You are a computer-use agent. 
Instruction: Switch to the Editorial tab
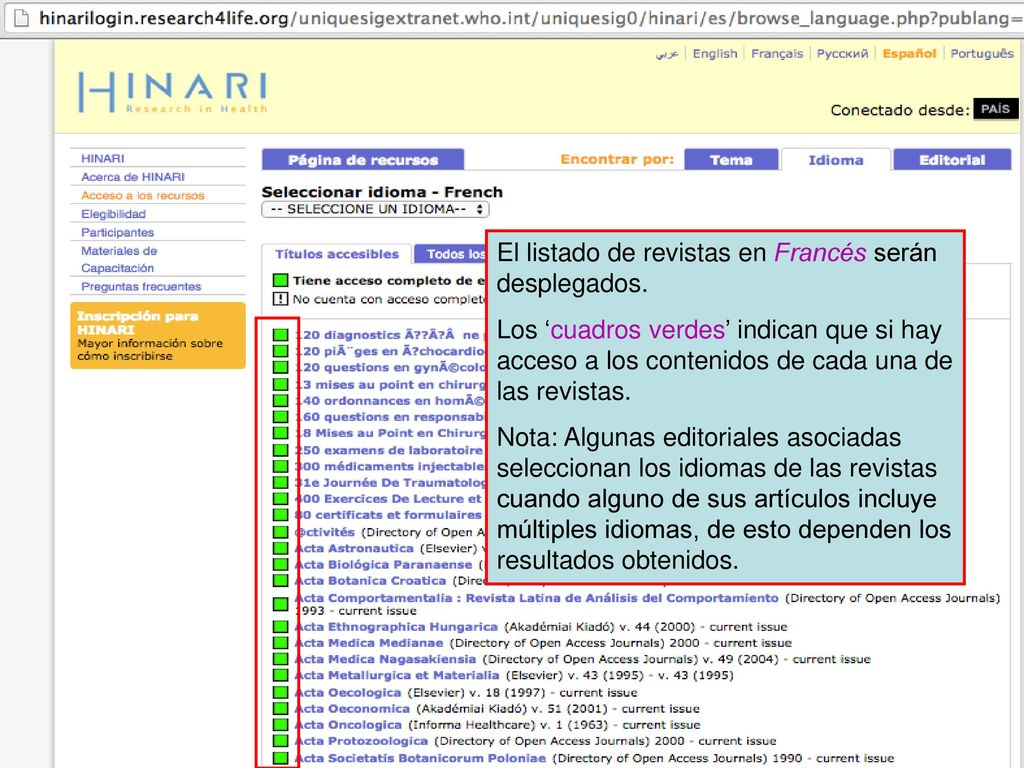click(952, 159)
